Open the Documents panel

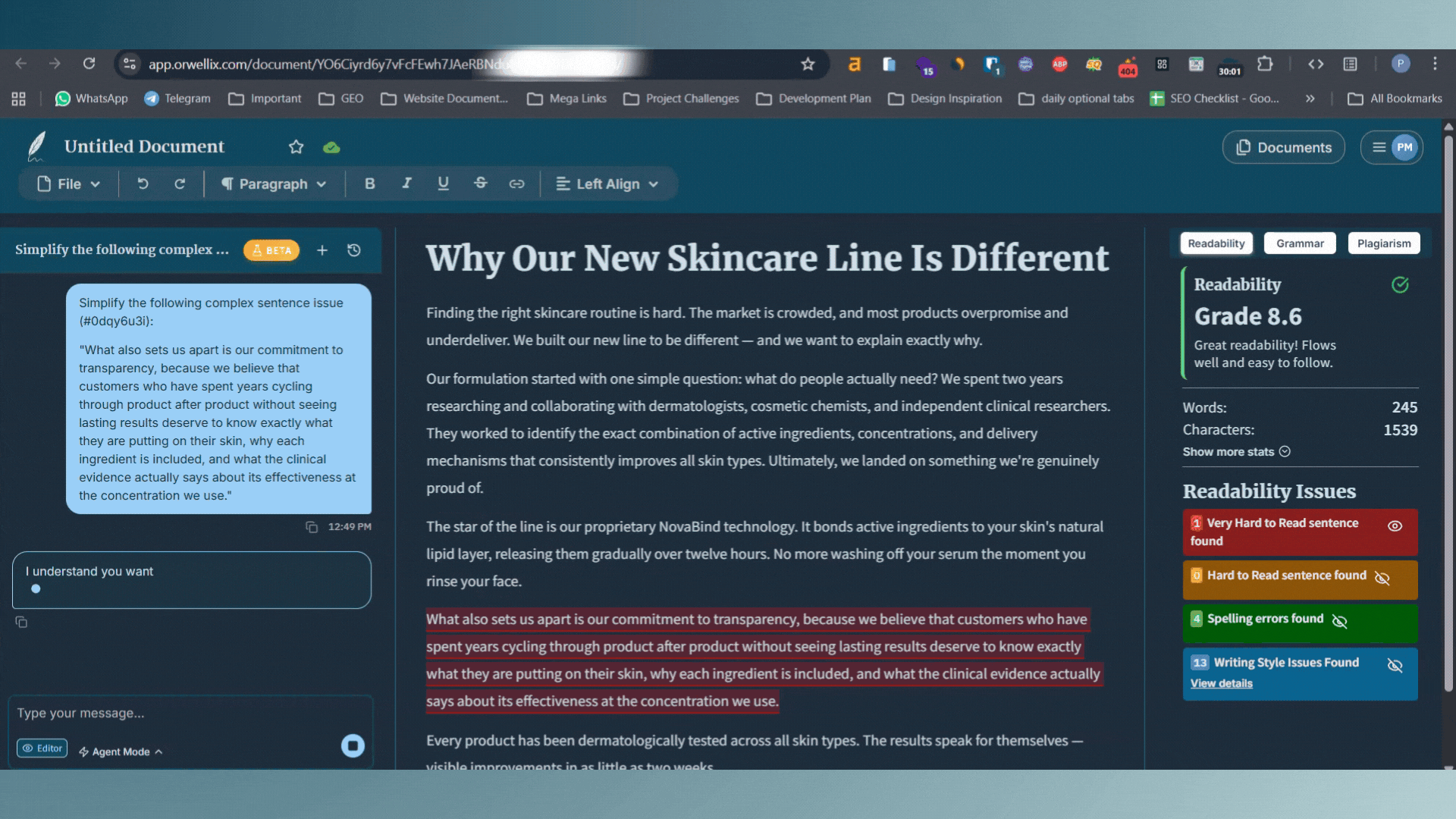pyautogui.click(x=1283, y=147)
